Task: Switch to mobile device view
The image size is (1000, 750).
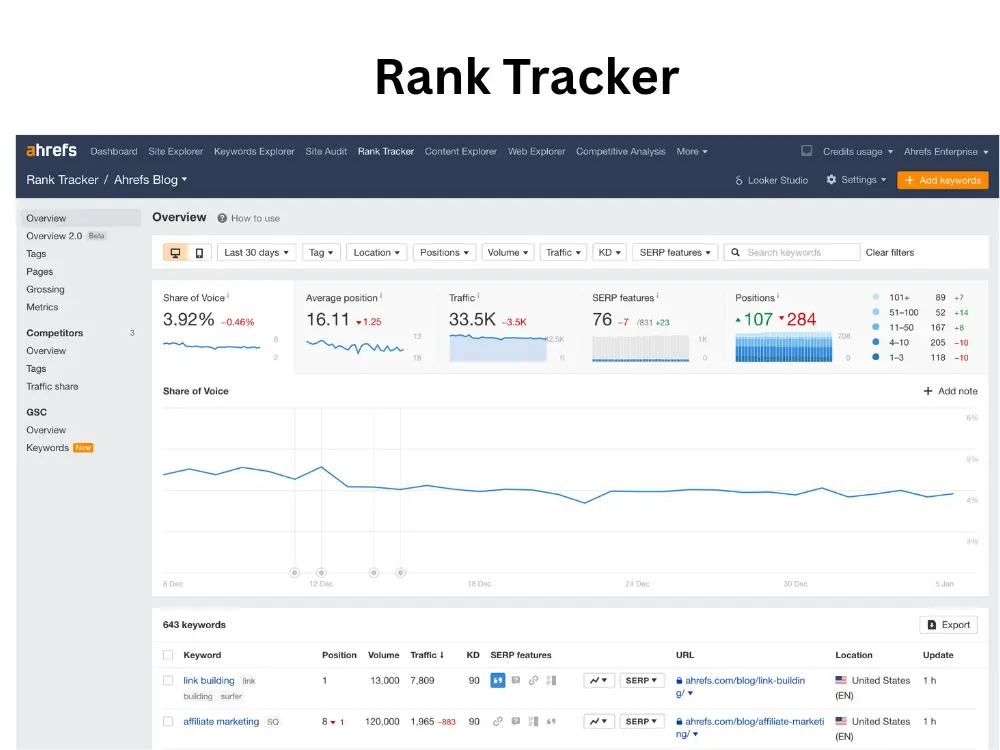Action: pyautogui.click(x=199, y=253)
